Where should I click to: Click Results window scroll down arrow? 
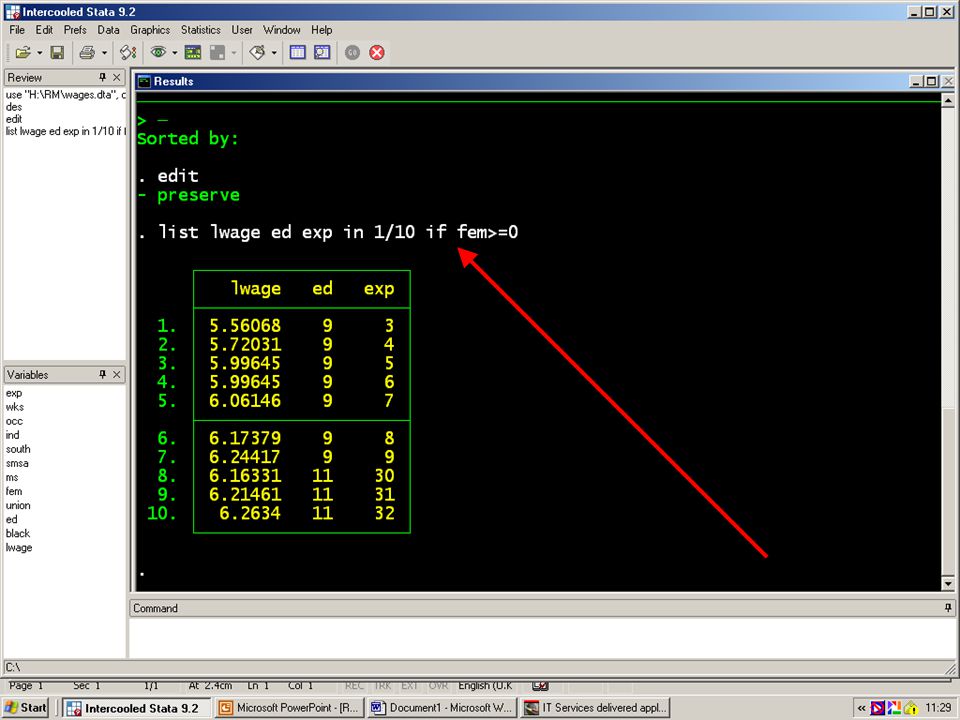point(948,583)
